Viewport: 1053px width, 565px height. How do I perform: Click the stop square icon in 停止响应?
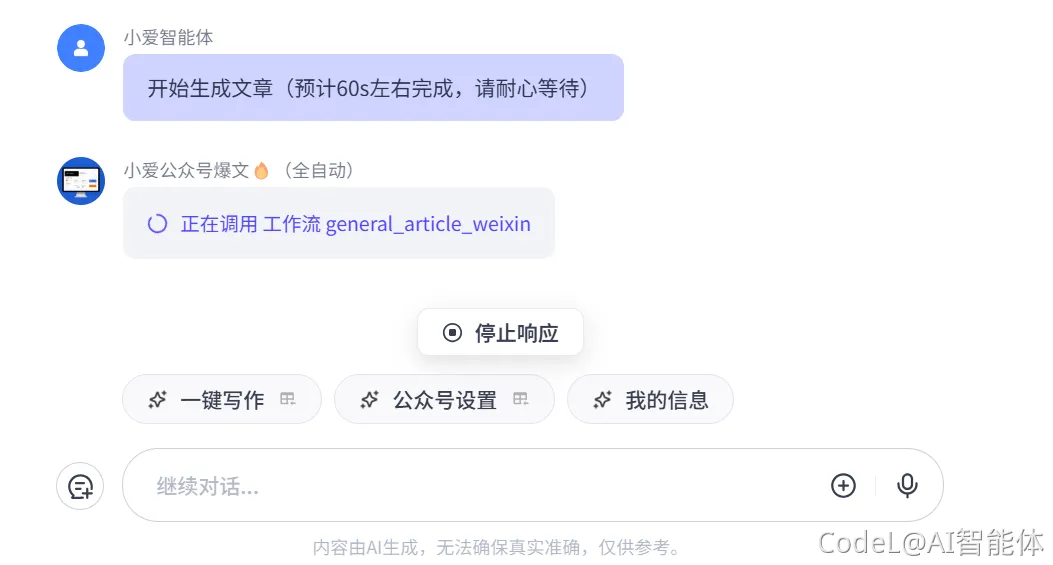point(452,333)
